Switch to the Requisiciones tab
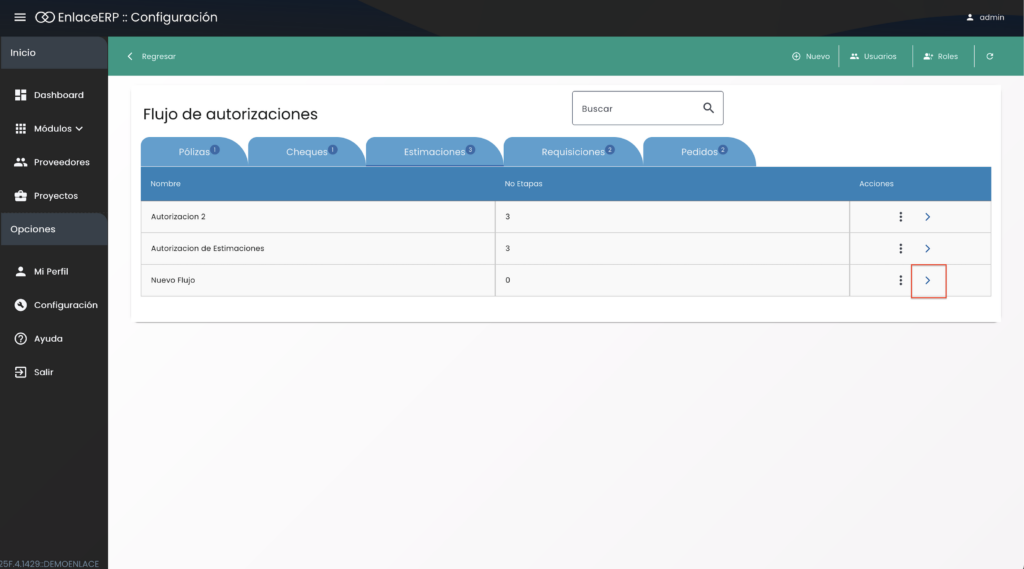Image resolution: width=1024 pixels, height=569 pixels. (573, 152)
